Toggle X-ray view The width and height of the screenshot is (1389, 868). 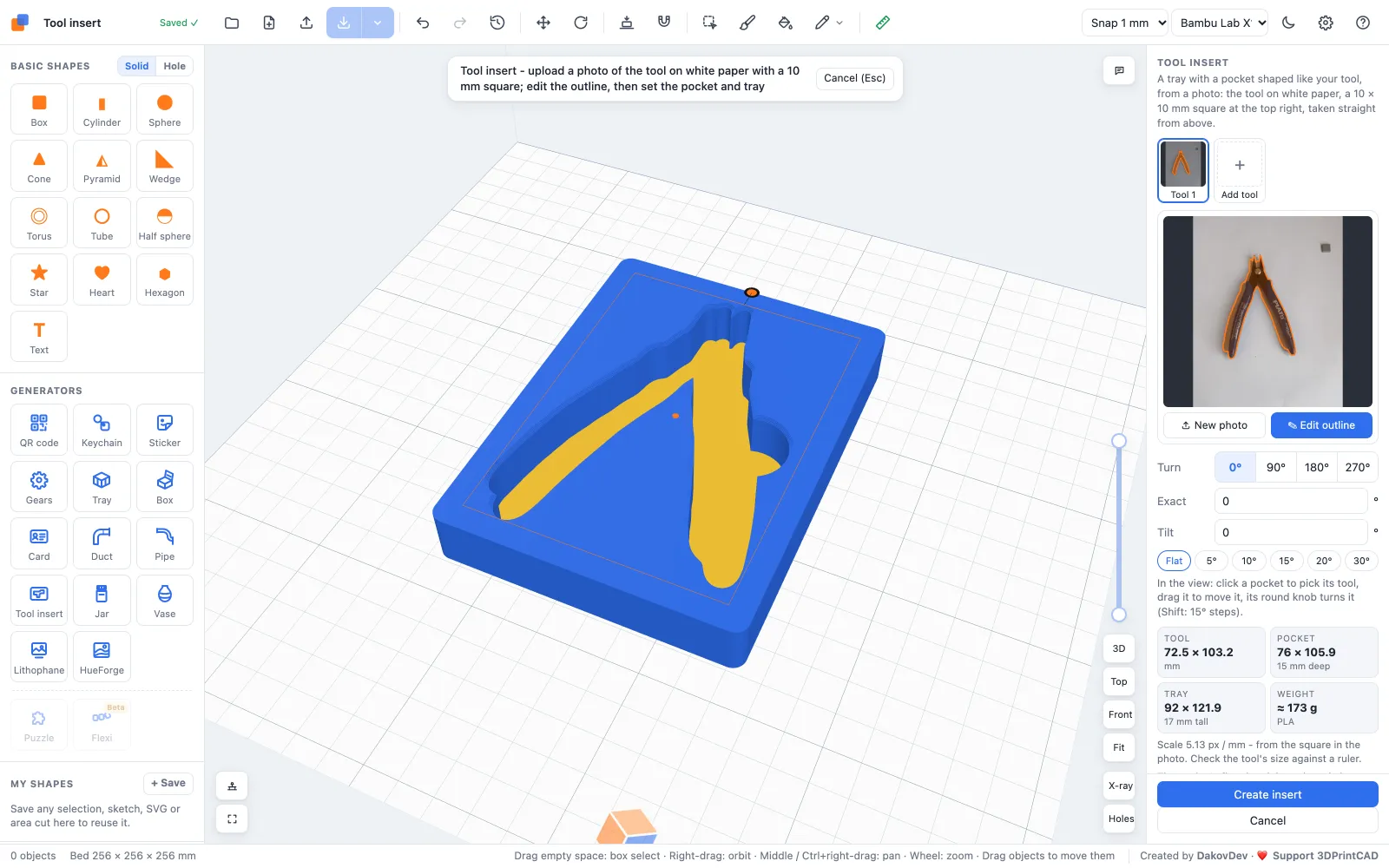pyautogui.click(x=1120, y=786)
